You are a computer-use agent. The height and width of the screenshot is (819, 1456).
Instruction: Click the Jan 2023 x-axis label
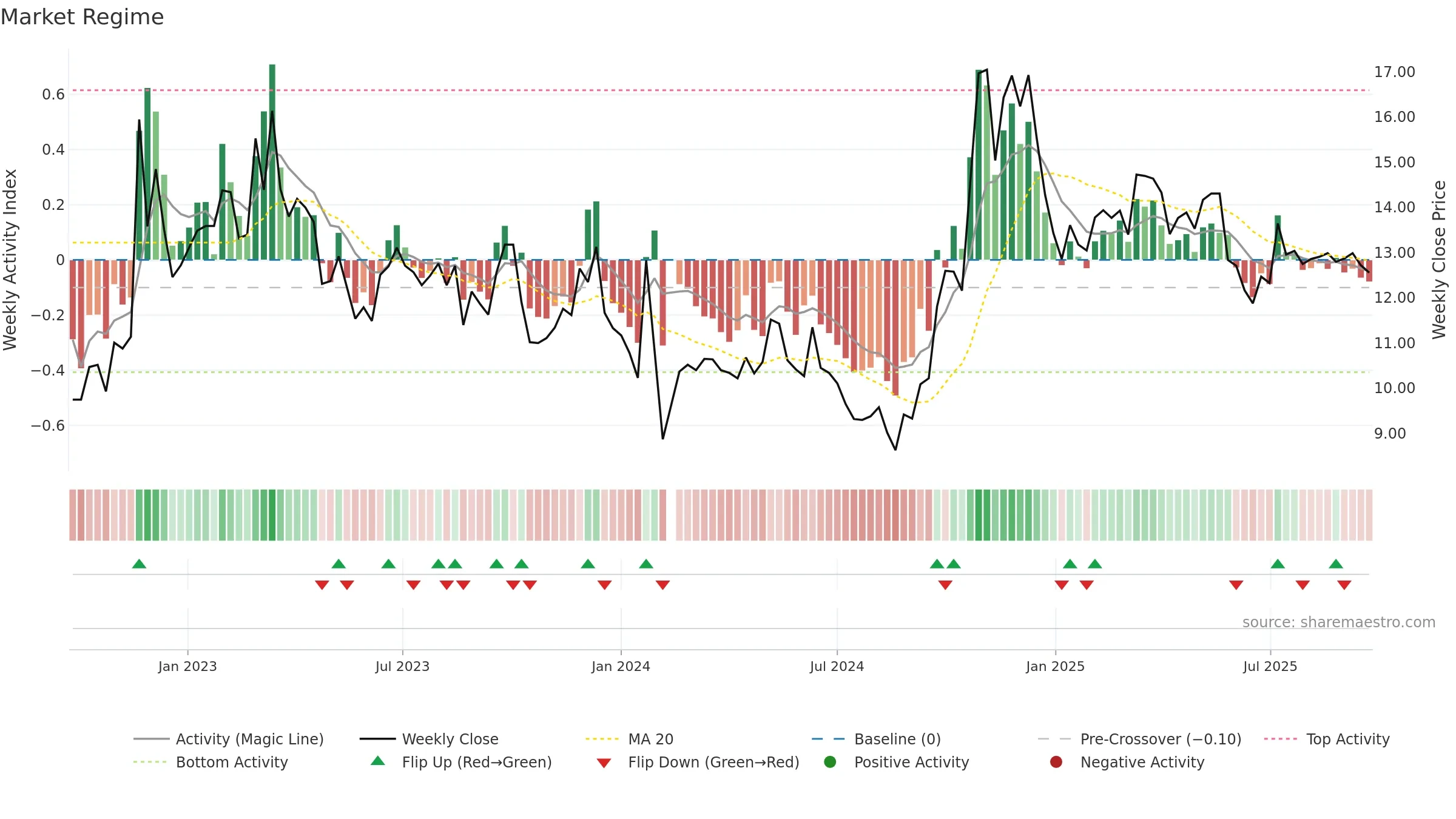tap(187, 666)
